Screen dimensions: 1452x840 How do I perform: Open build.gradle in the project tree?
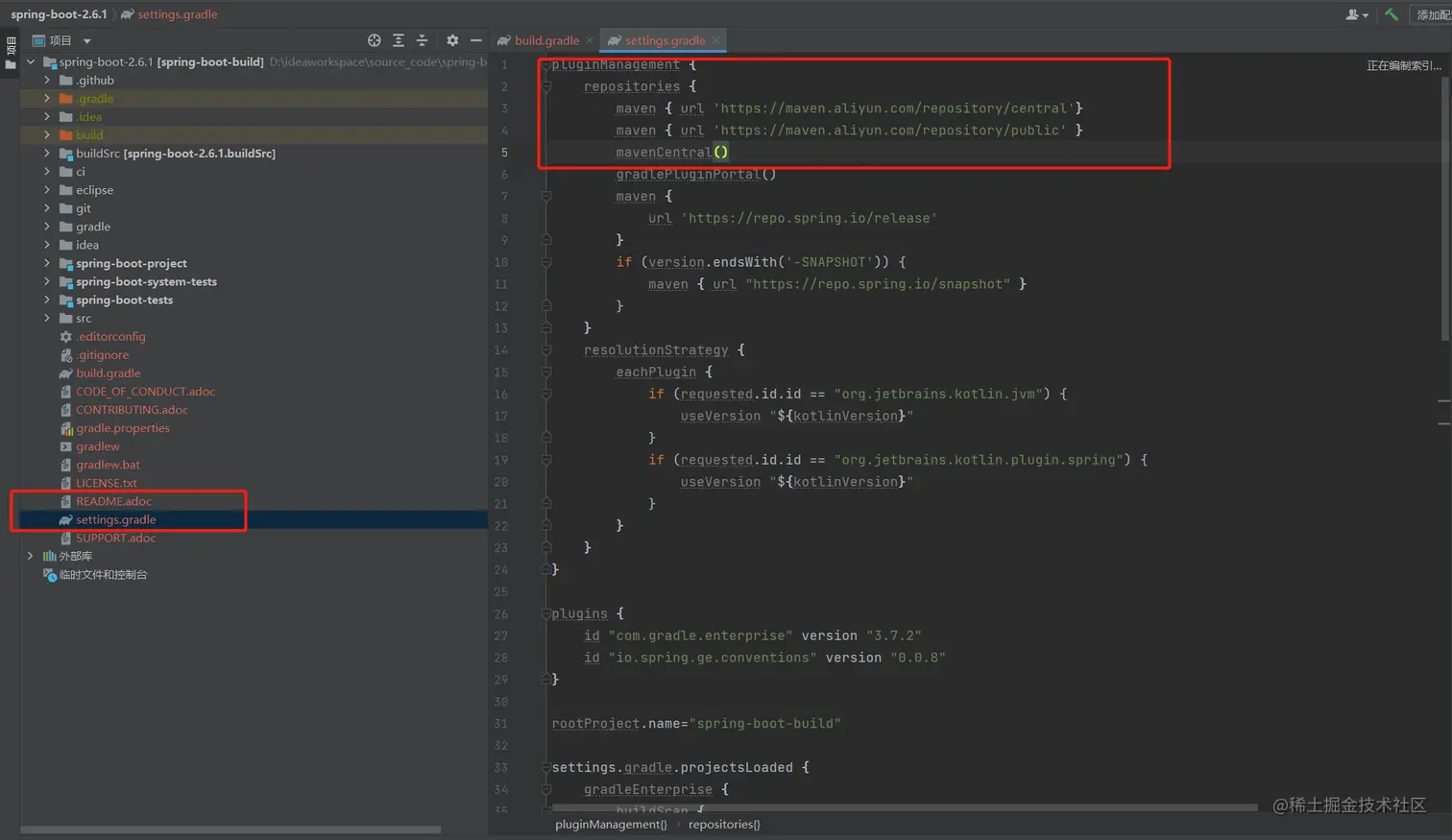point(108,372)
